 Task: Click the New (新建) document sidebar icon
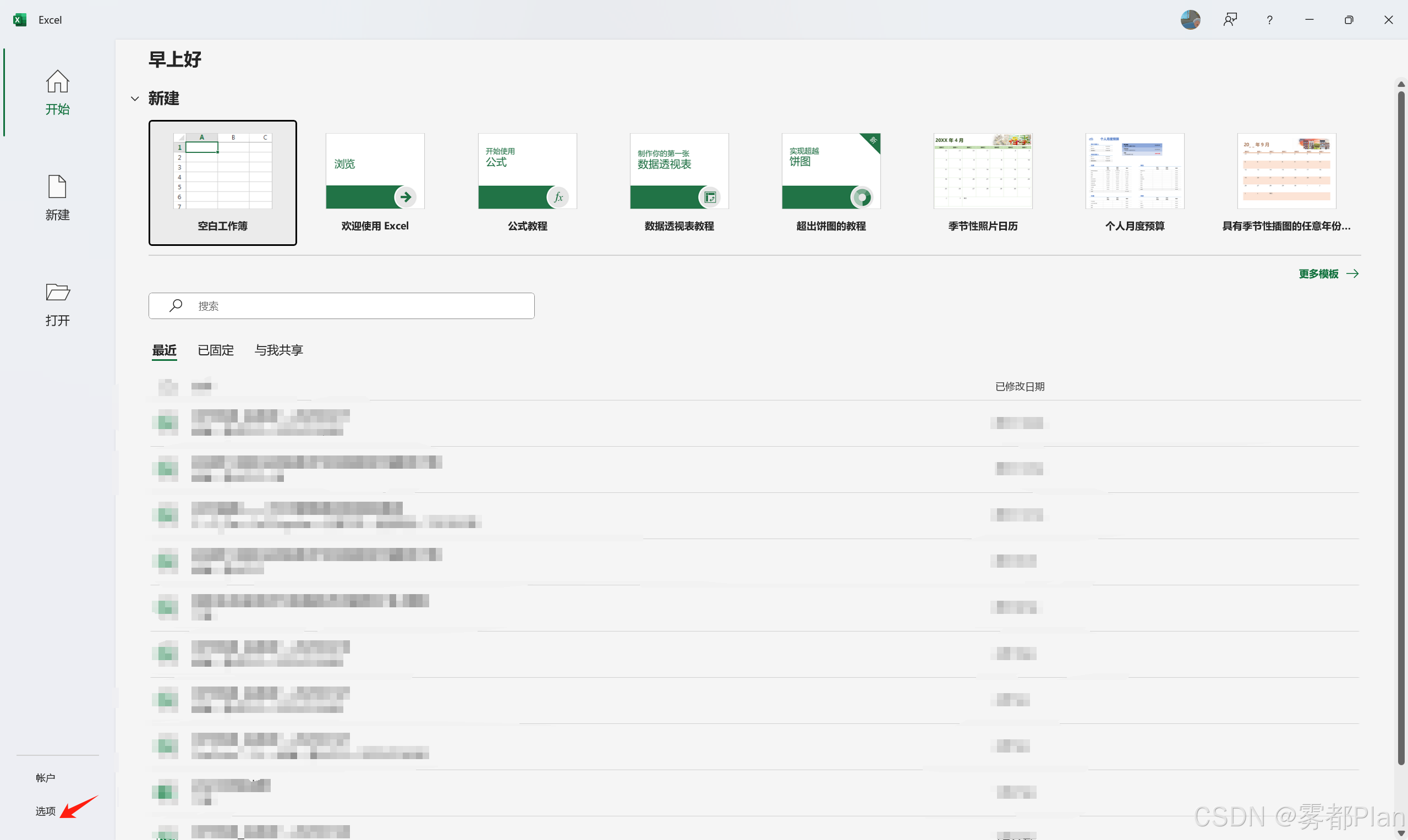tap(57, 187)
